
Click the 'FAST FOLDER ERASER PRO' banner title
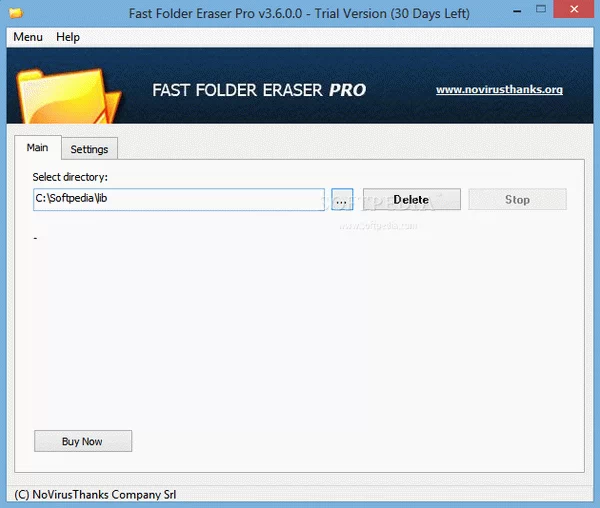tap(259, 90)
